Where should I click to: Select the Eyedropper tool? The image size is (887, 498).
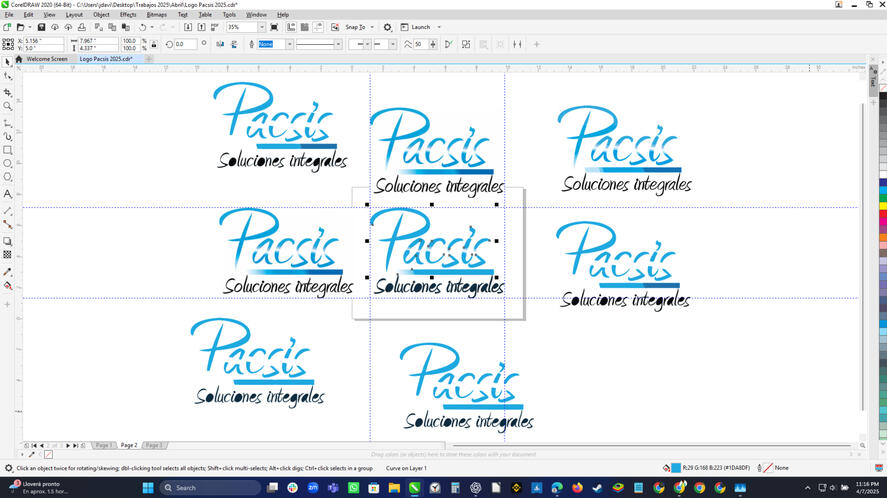point(7,272)
